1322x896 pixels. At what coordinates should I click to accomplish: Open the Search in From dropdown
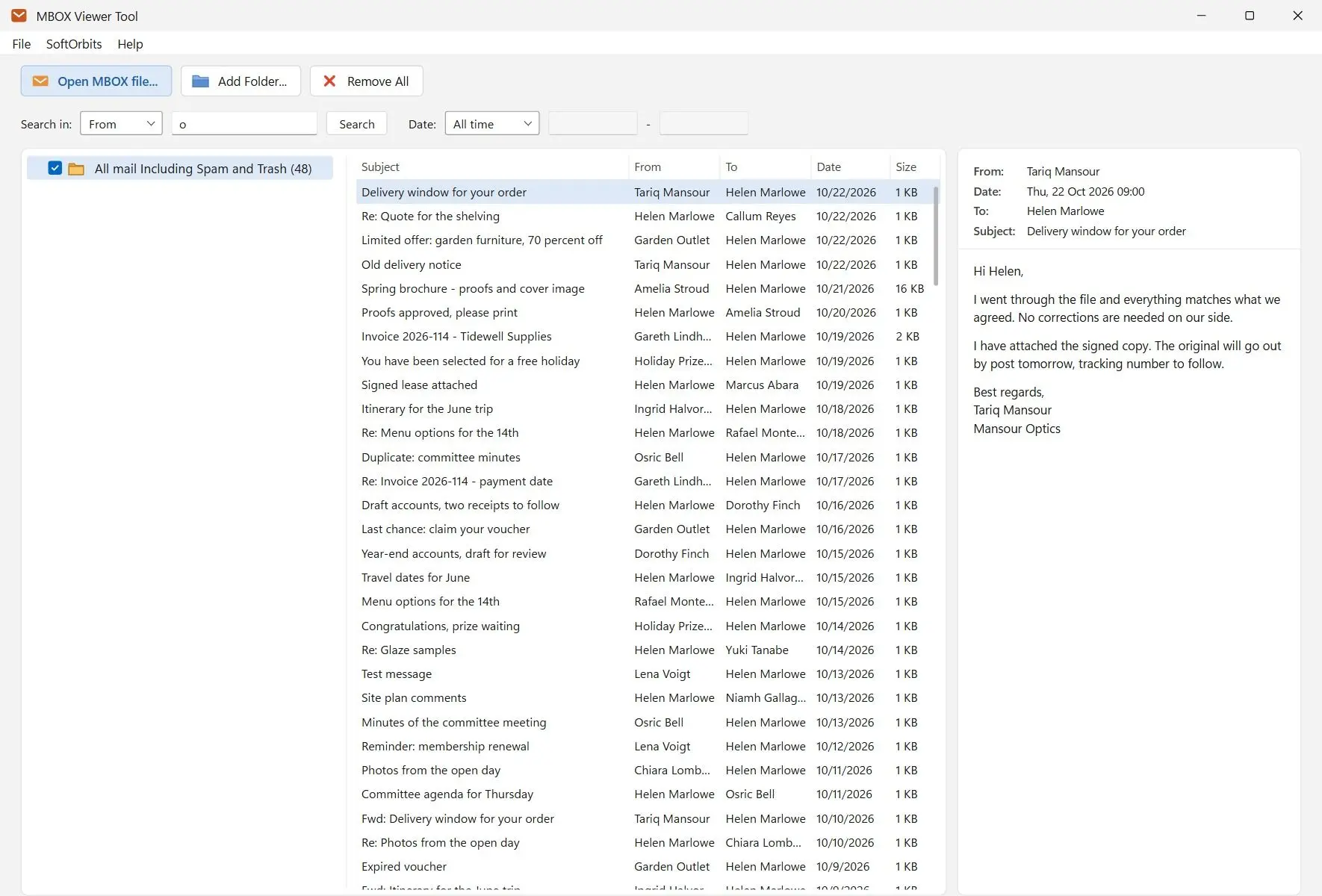[121, 123]
